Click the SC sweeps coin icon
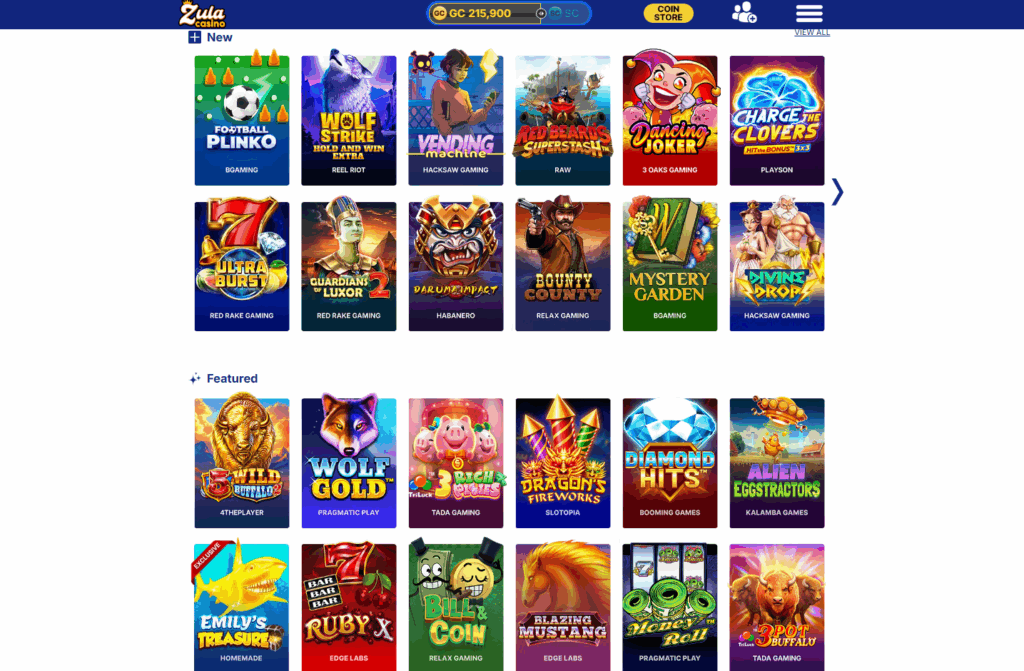The width and height of the screenshot is (1024, 671). coord(555,13)
